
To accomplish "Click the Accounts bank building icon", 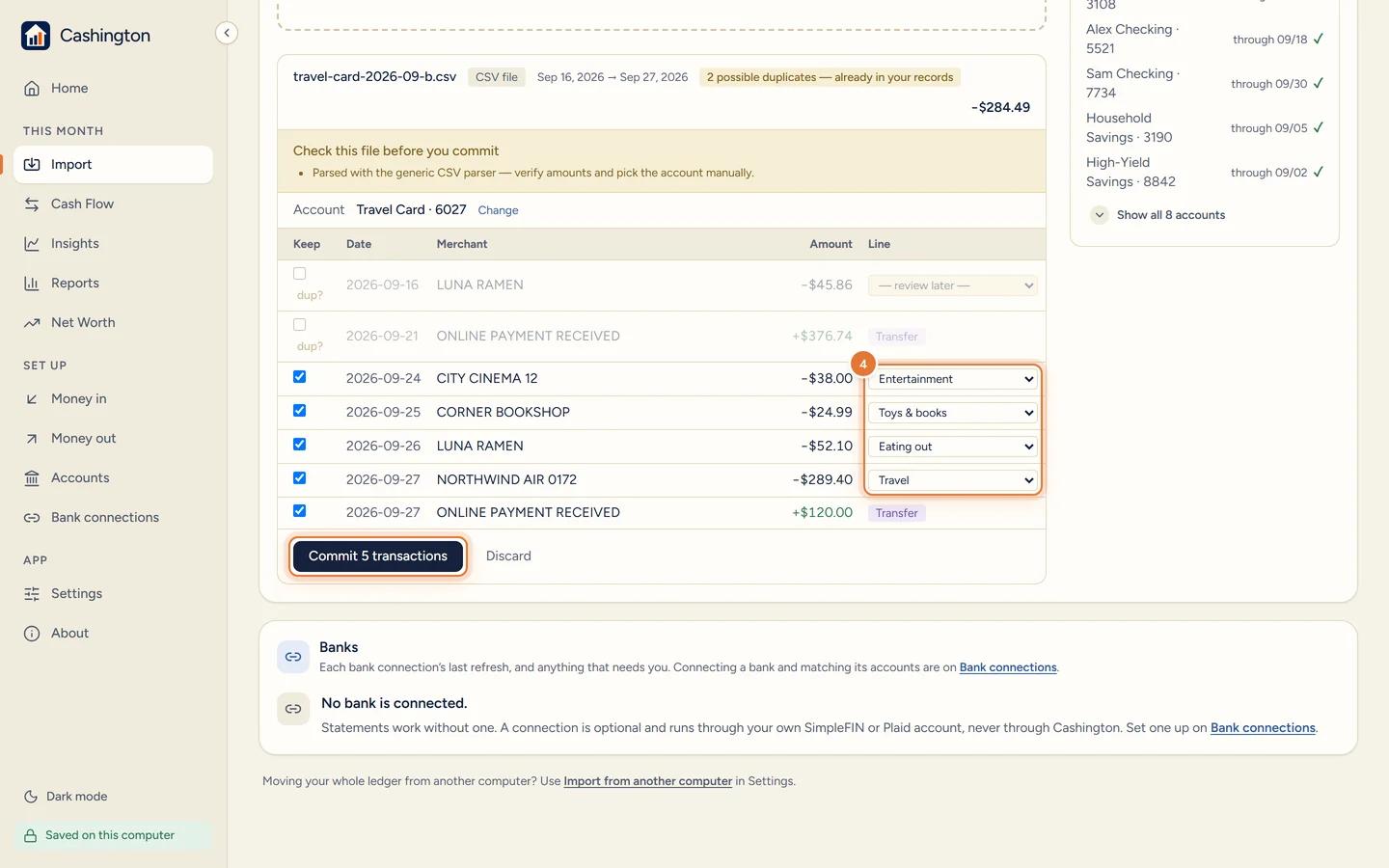I will pos(32,477).
